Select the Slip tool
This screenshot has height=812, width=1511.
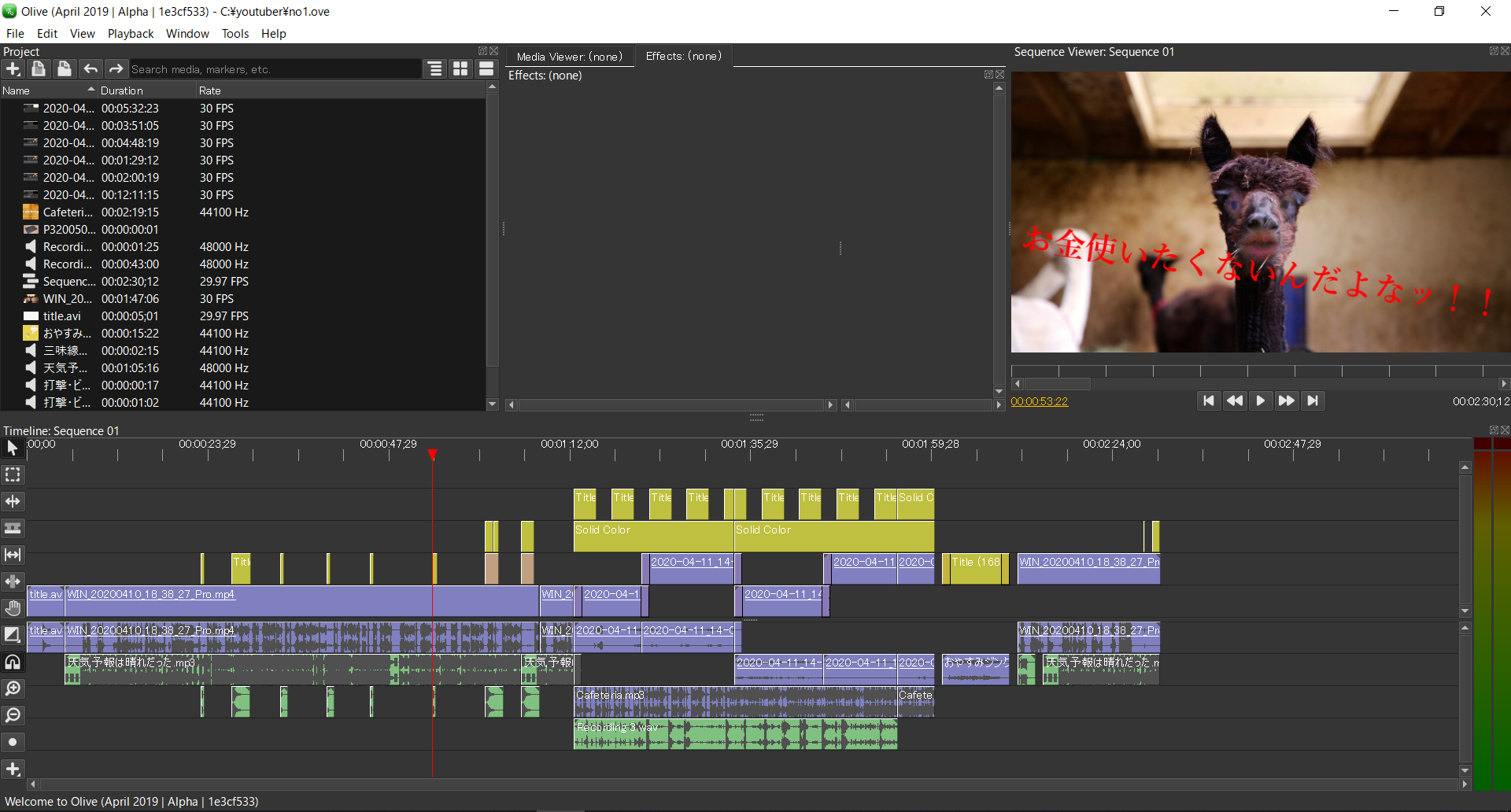13,555
